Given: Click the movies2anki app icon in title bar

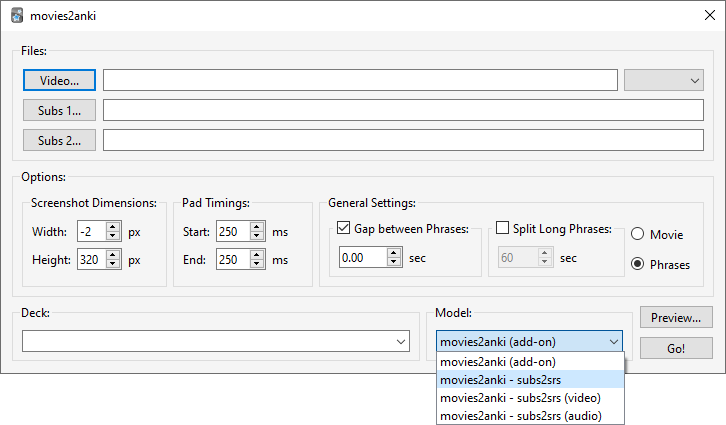Looking at the screenshot, I should tap(17, 16).
